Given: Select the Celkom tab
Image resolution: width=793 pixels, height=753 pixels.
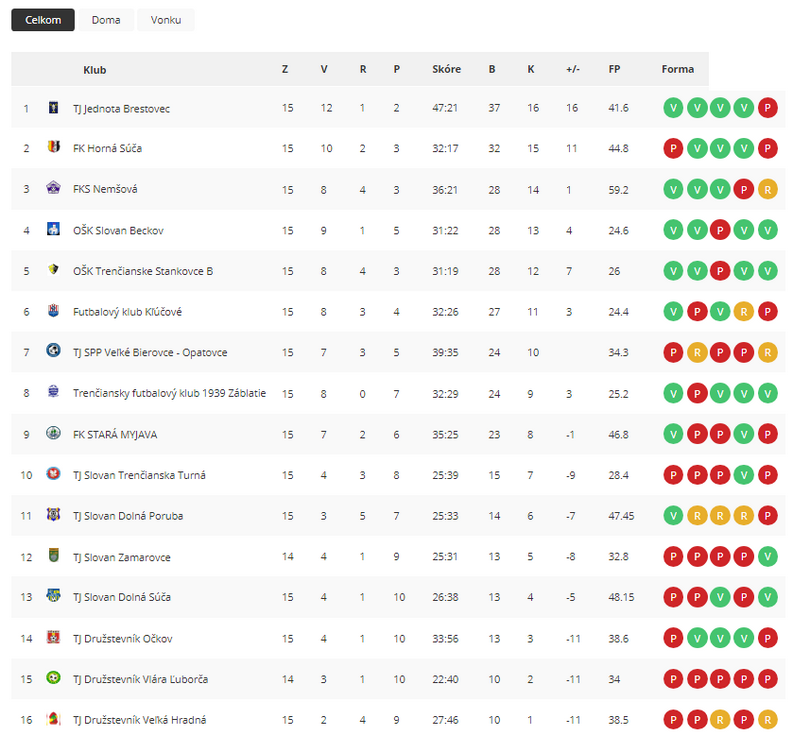Looking at the screenshot, I should (x=43, y=20).
